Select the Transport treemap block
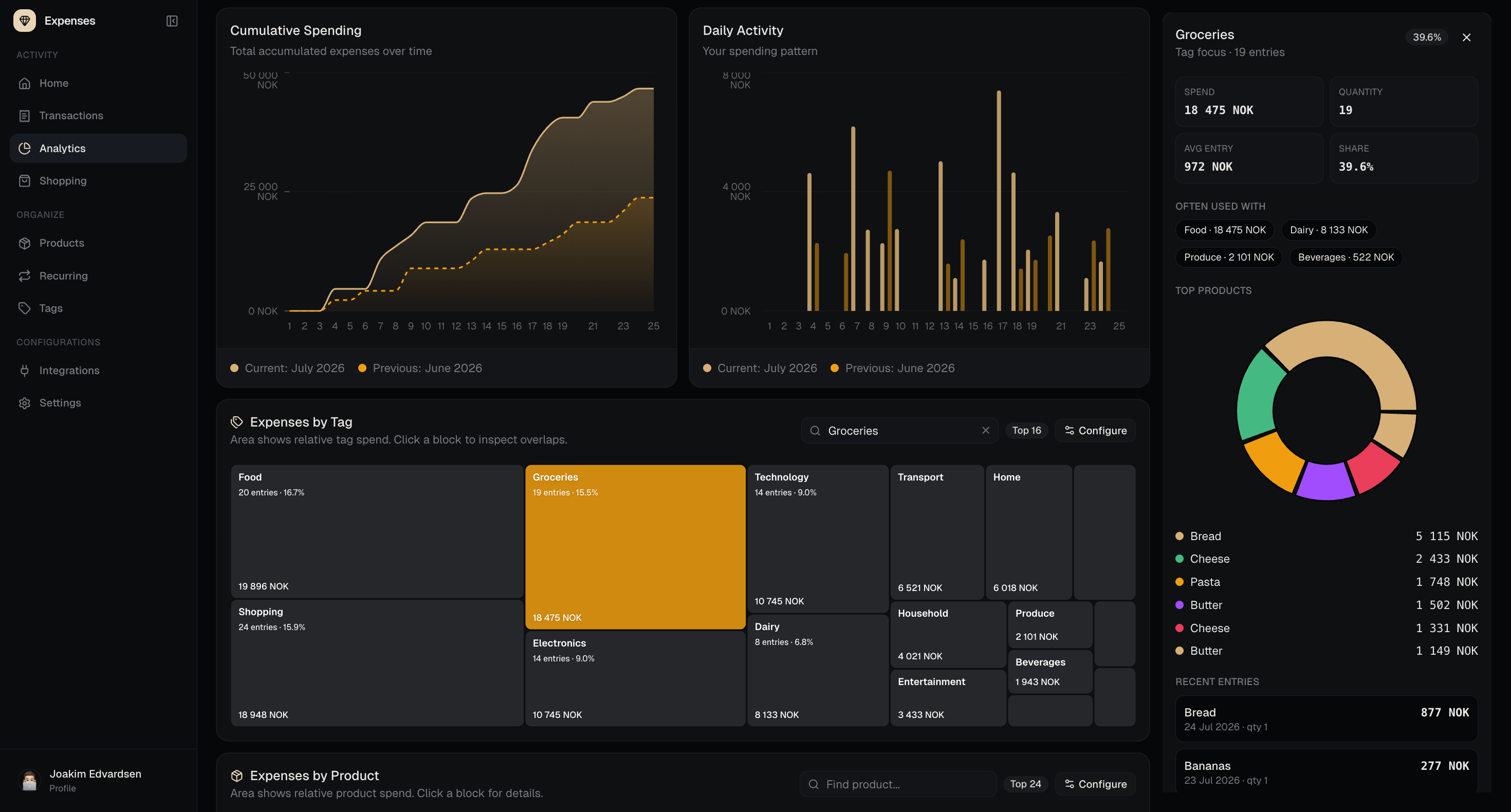Screen dimensions: 1511x812 937,532
